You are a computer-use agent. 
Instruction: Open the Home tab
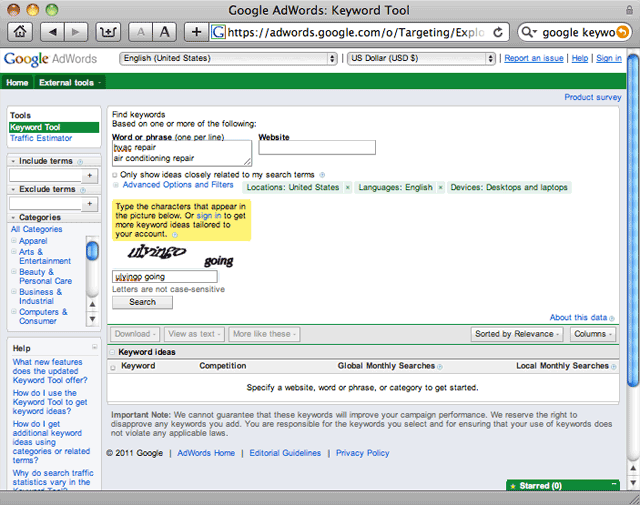pyautogui.click(x=17, y=82)
